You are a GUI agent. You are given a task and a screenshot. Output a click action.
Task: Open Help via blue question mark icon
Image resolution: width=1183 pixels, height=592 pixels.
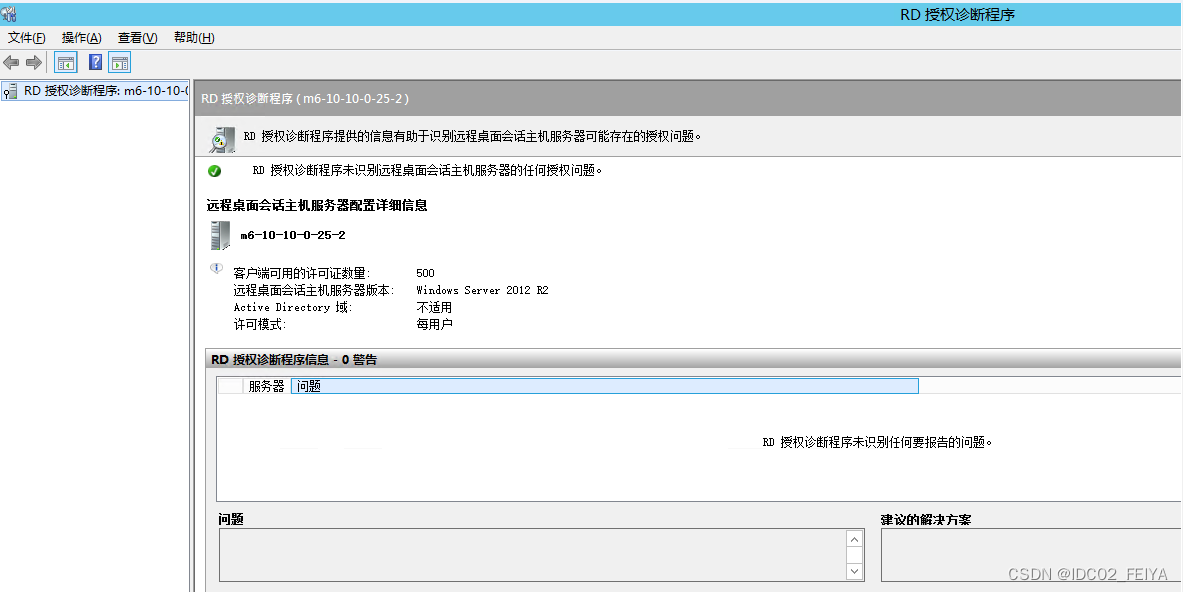95,63
